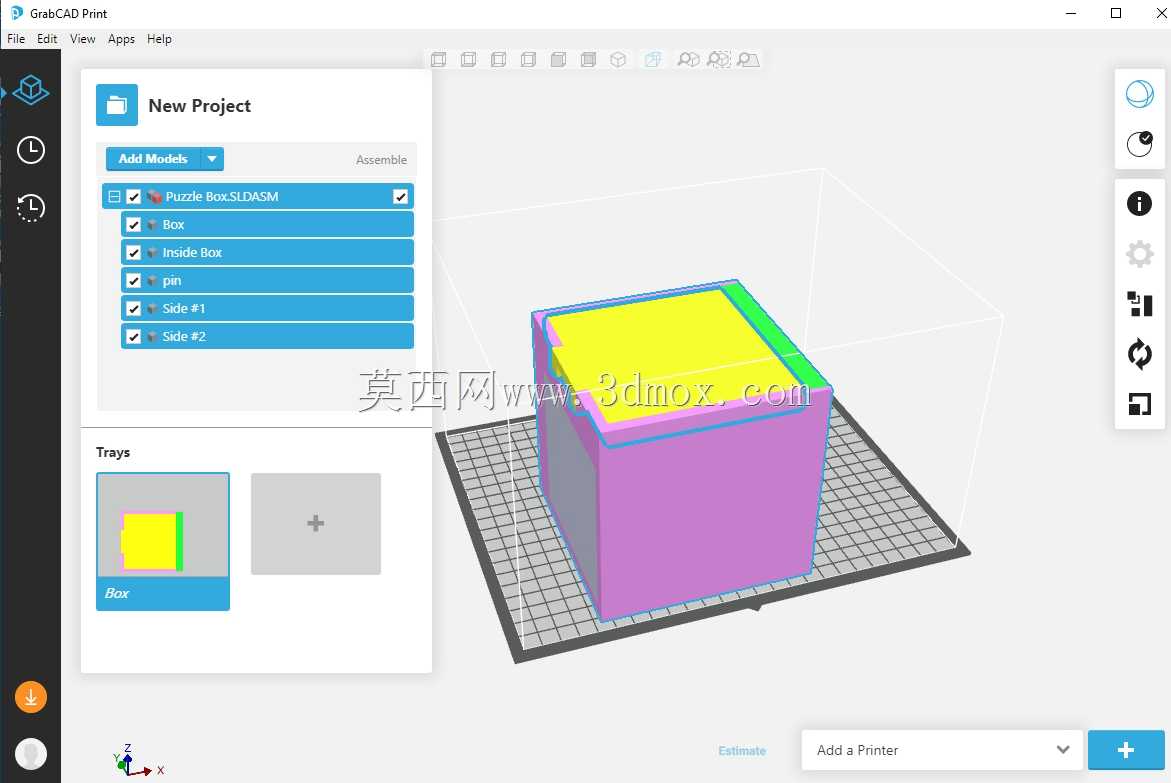Uncheck the Box part checkbox
Screen dimensions: 1171x783
[134, 224]
